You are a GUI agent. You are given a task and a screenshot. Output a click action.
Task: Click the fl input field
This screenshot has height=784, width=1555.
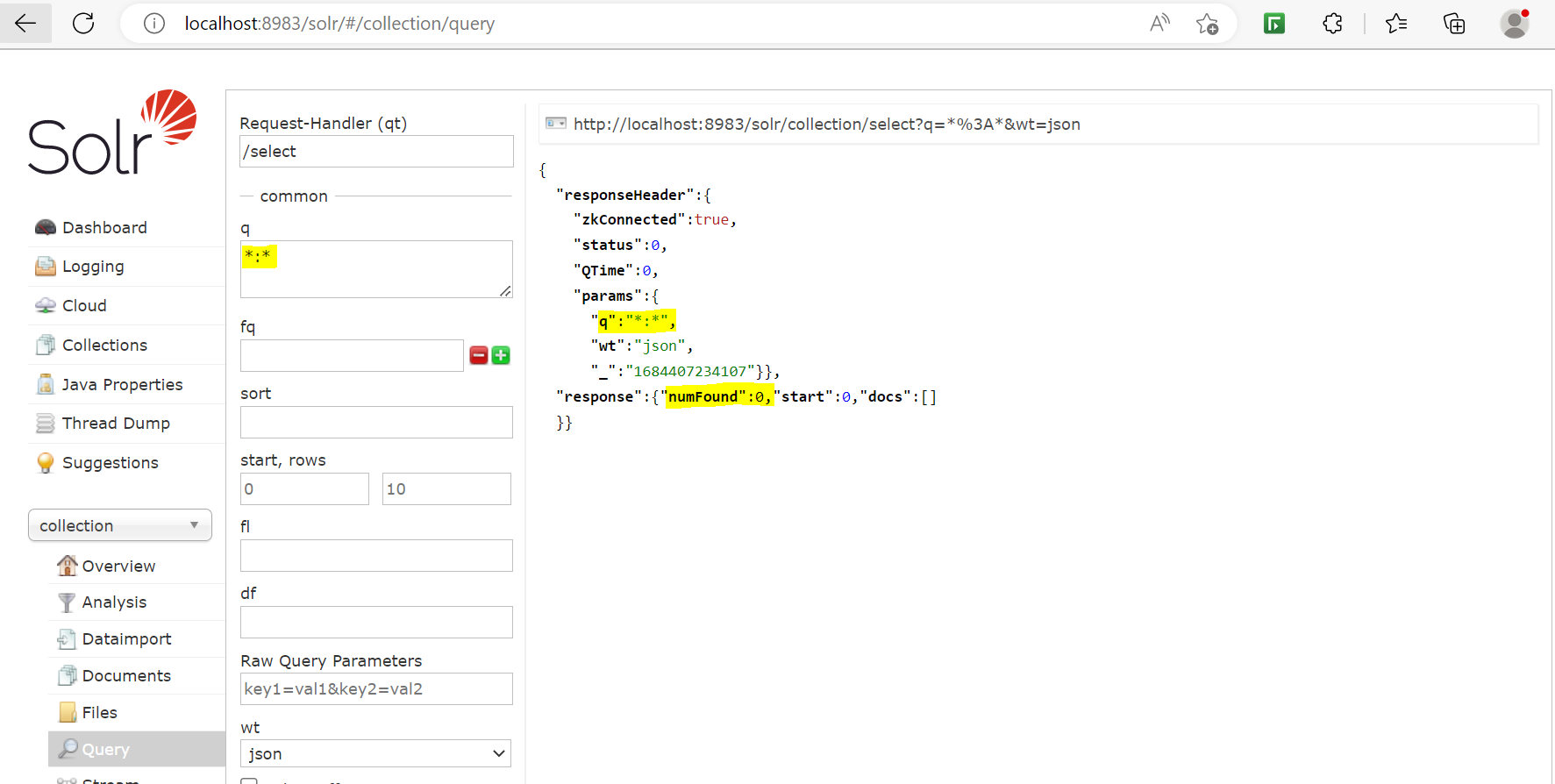[x=376, y=555]
